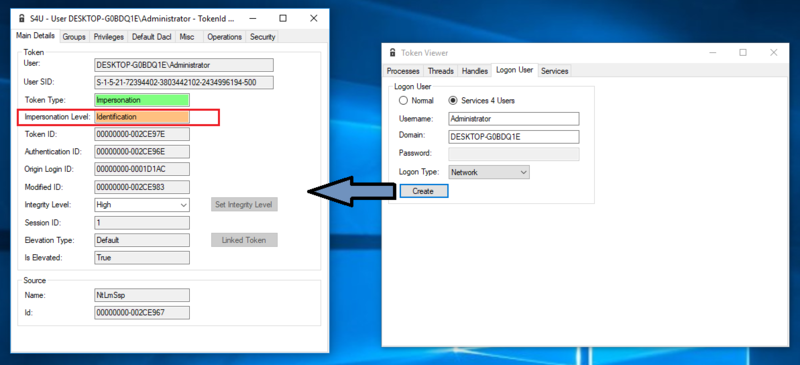
Task: Select the Logon User tab
Action: click(x=515, y=70)
